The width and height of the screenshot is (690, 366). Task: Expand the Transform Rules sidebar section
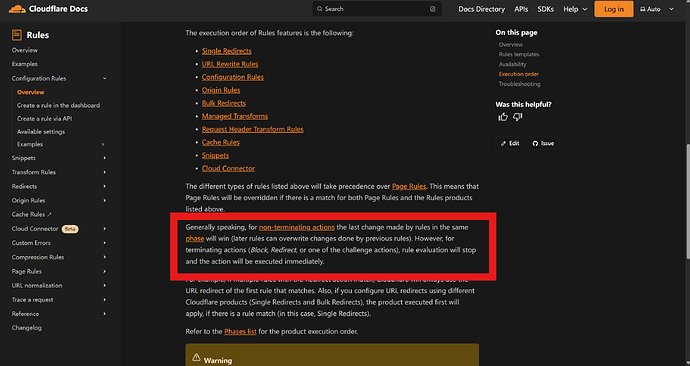pos(104,172)
